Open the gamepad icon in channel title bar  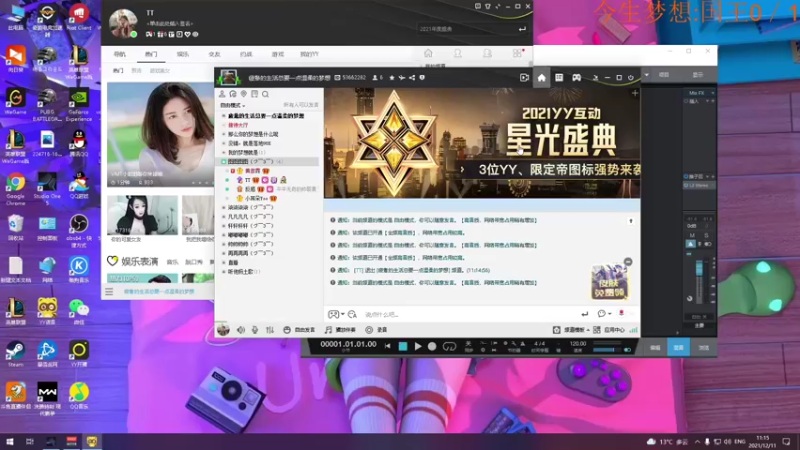(577, 78)
